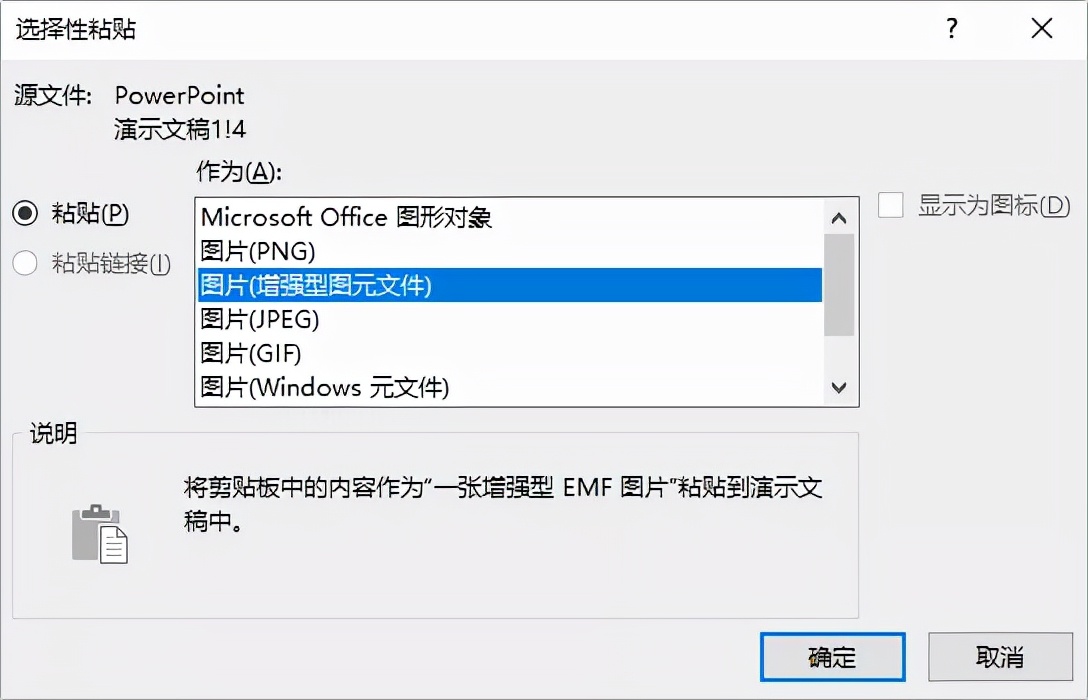Click the list scroll up arrow
Screen dimensions: 1088x700
(x=839, y=219)
